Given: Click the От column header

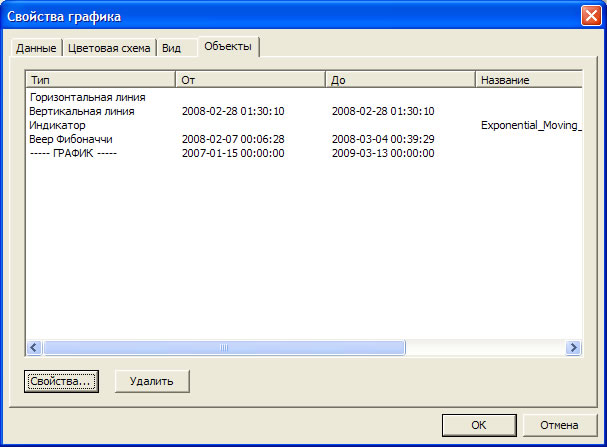Looking at the screenshot, I should [250, 78].
